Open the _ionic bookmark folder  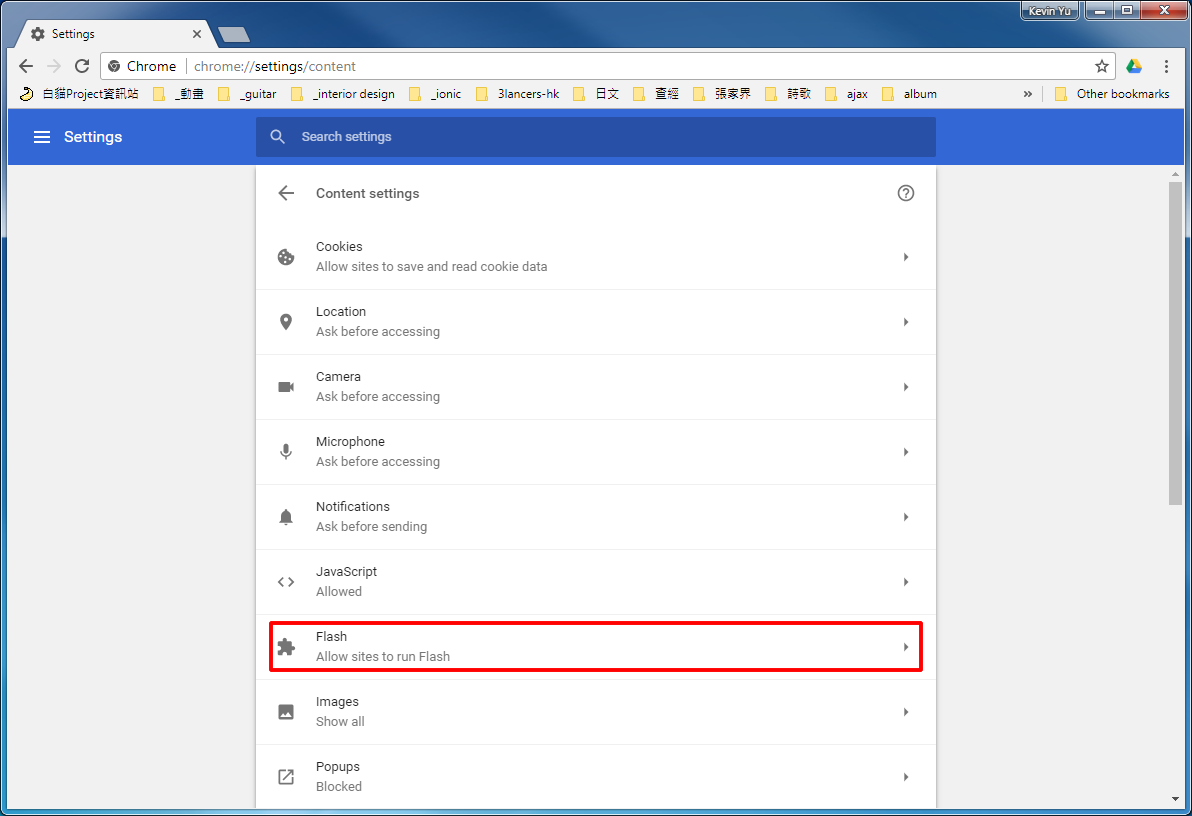[436, 94]
